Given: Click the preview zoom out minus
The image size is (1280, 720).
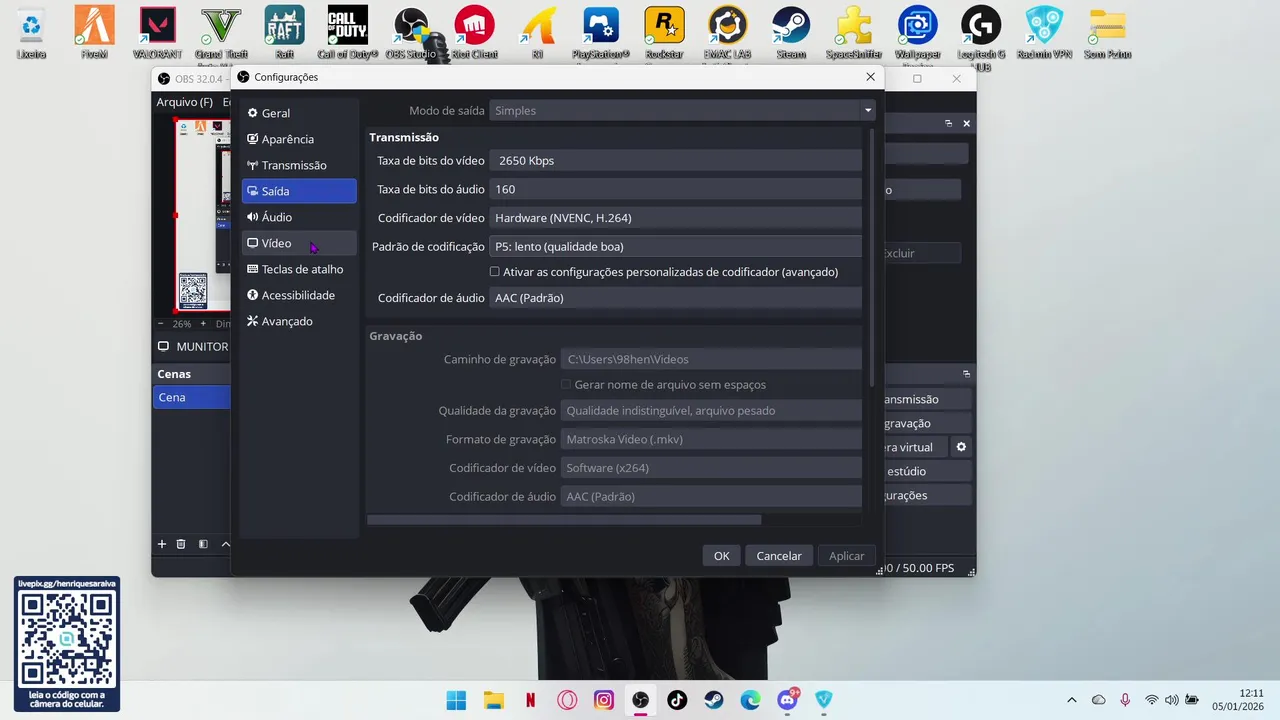Looking at the screenshot, I should (x=161, y=323).
